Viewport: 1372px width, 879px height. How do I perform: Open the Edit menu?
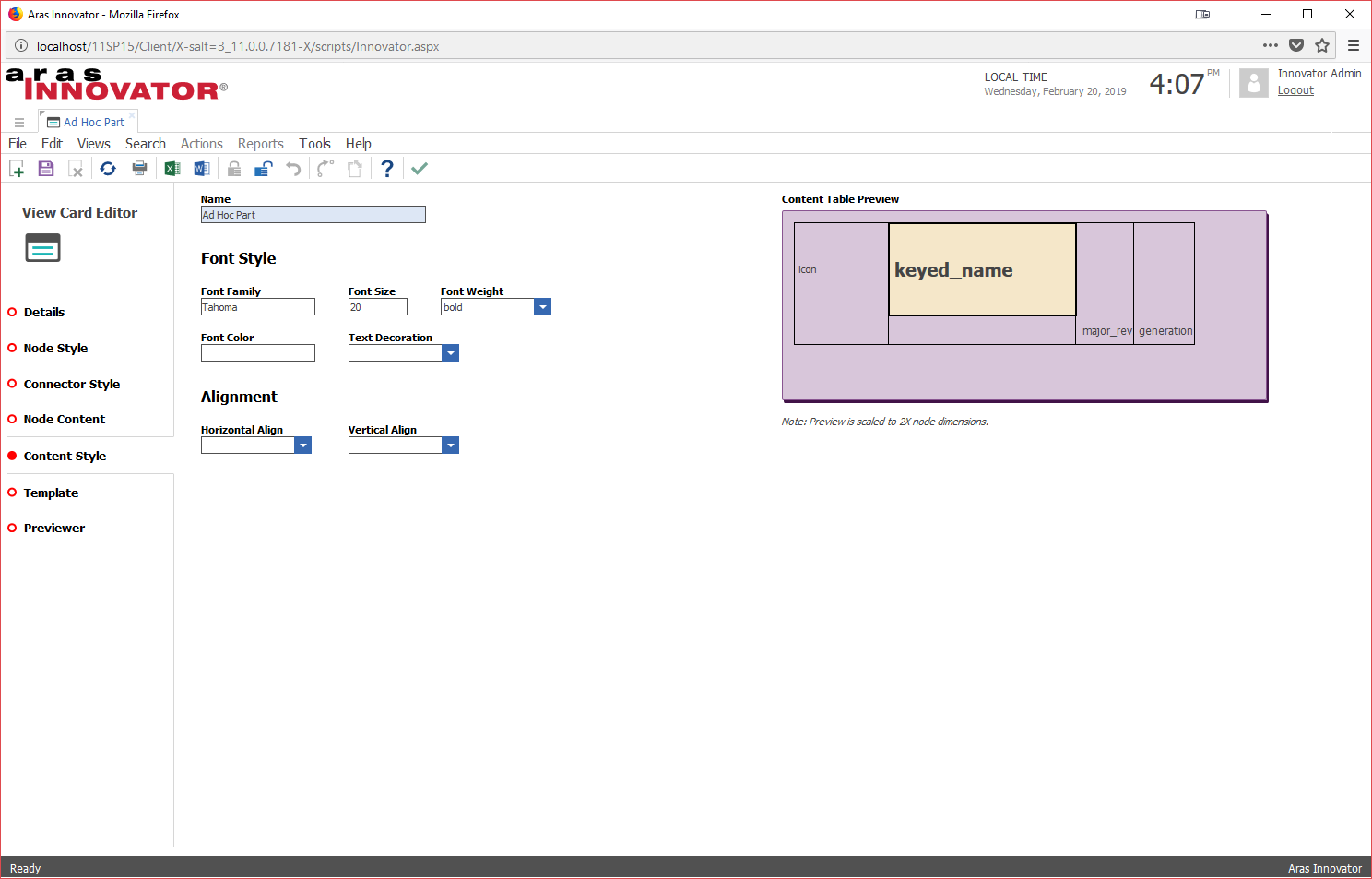point(52,144)
